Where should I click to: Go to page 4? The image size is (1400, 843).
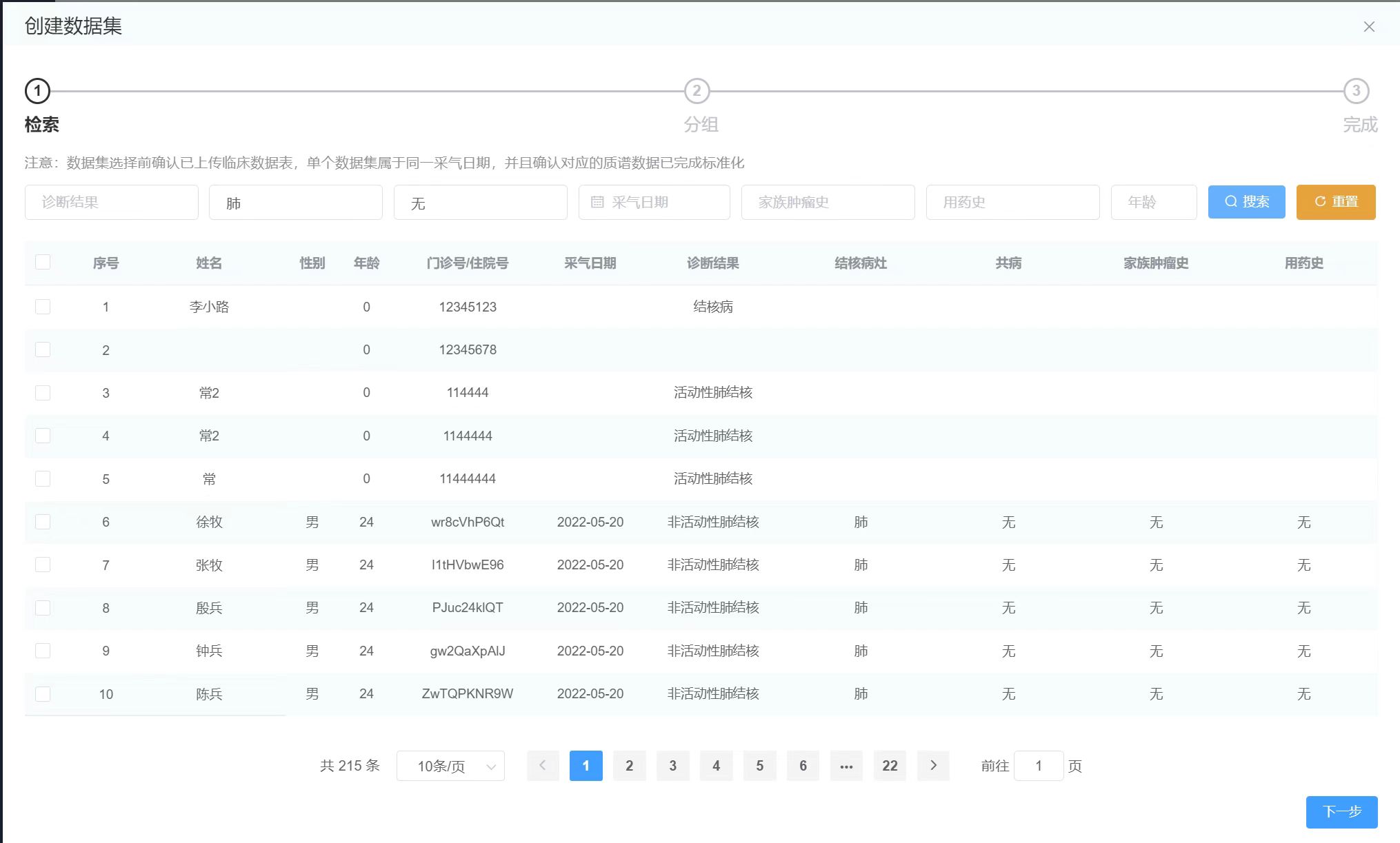click(x=717, y=765)
